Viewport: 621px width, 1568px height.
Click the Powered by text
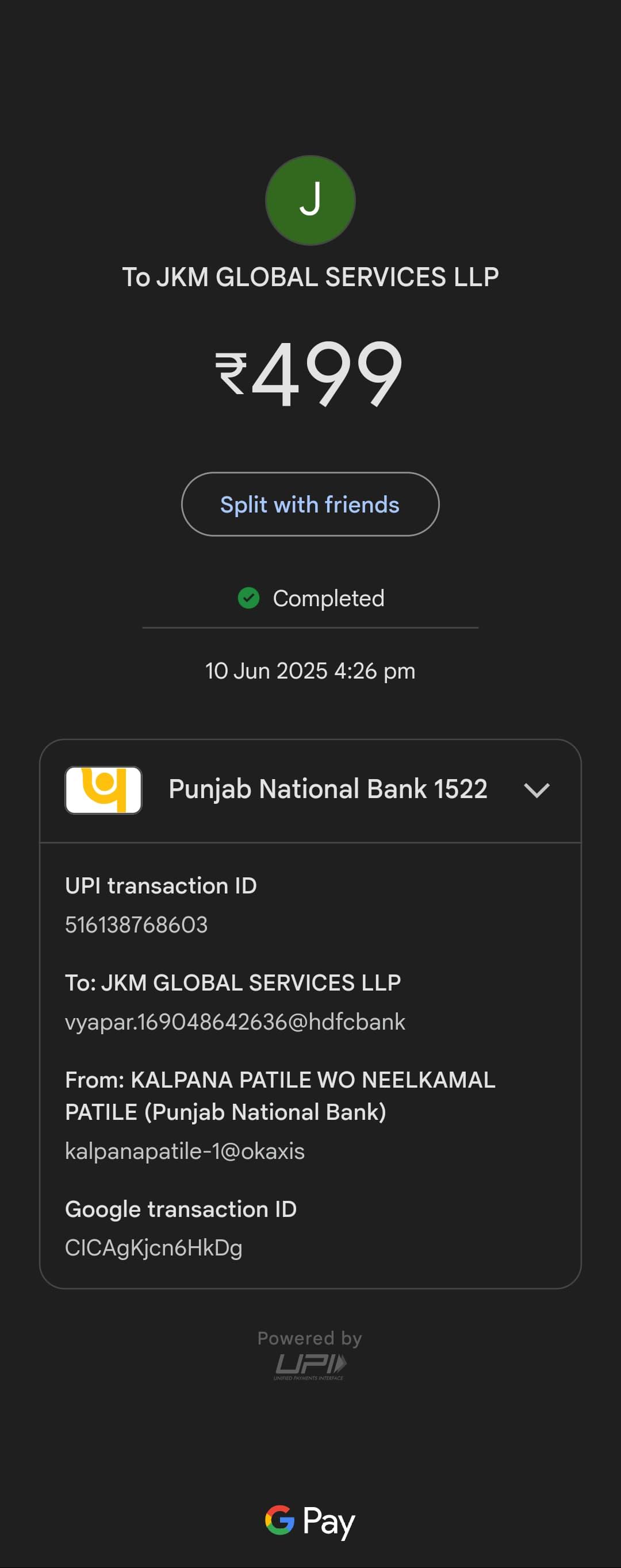309,1338
